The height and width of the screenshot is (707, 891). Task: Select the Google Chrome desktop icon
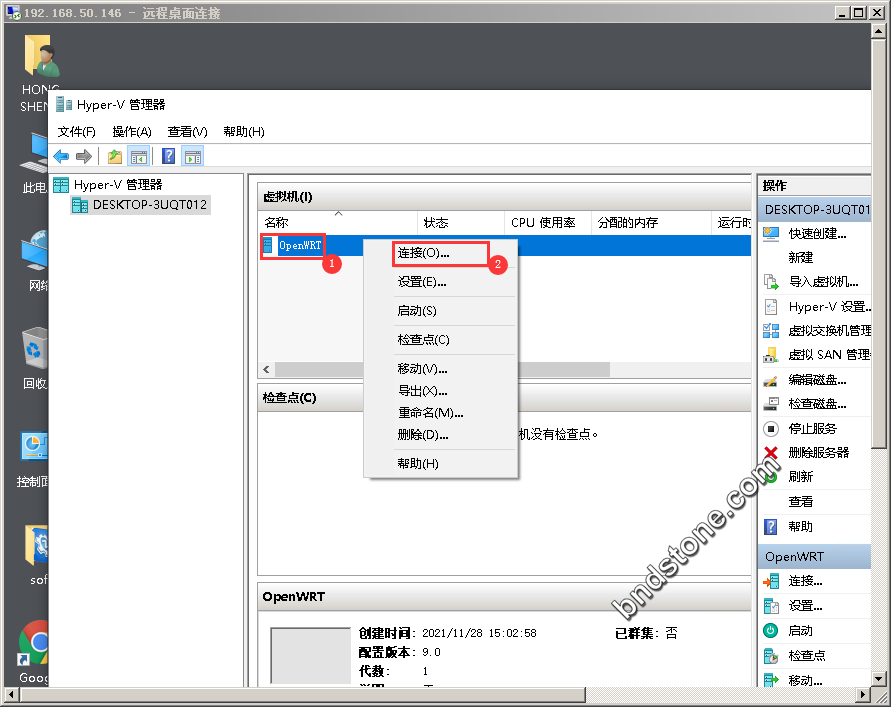tap(34, 651)
